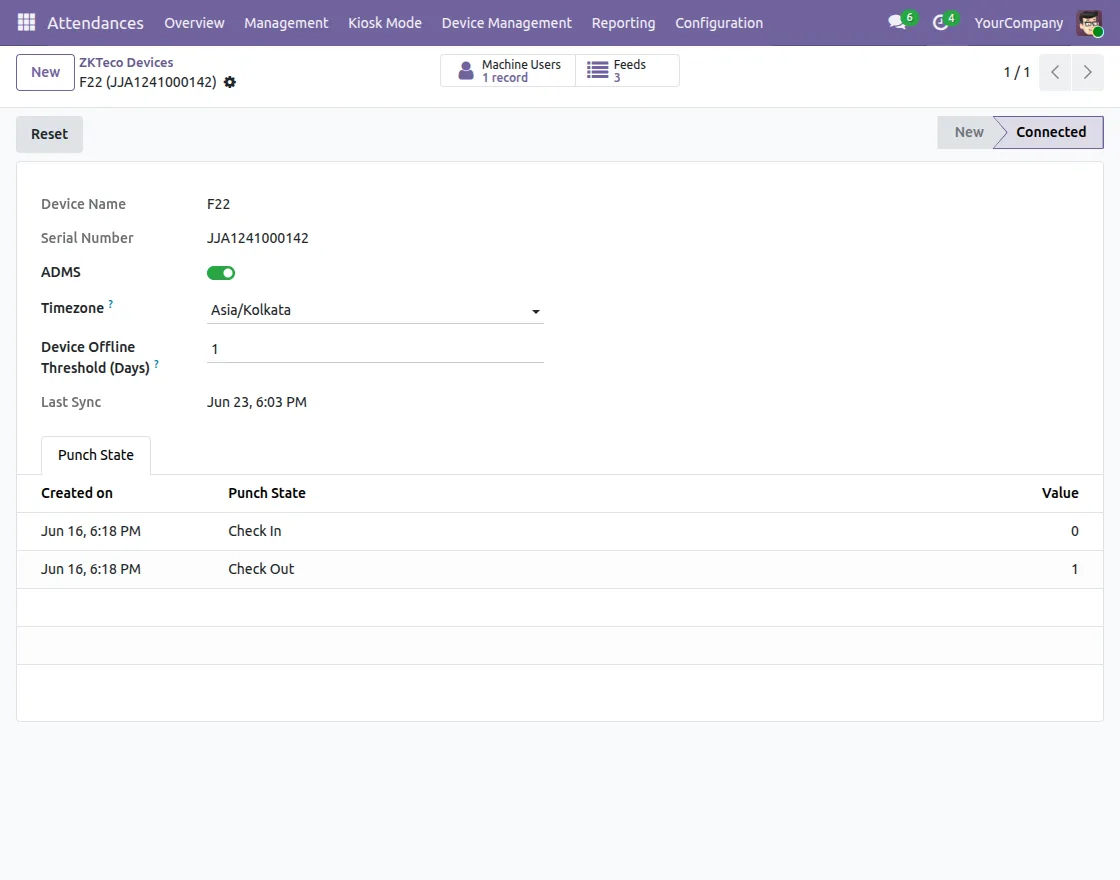Open the Device Management menu
The width and height of the screenshot is (1120, 880).
[x=506, y=23]
